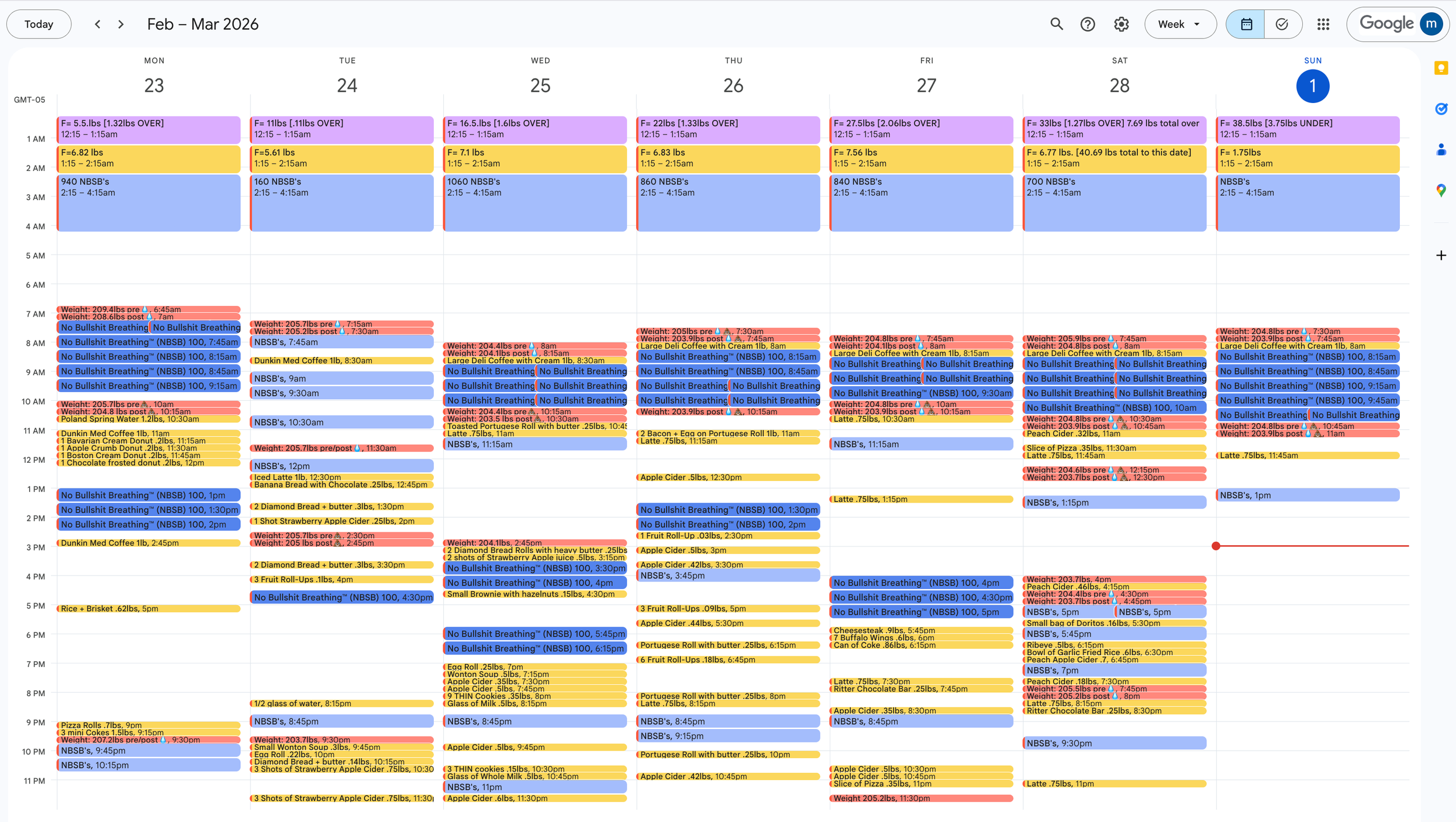Open the Support help icon
Image resolution: width=1456 pixels, height=822 pixels.
click(x=1088, y=24)
